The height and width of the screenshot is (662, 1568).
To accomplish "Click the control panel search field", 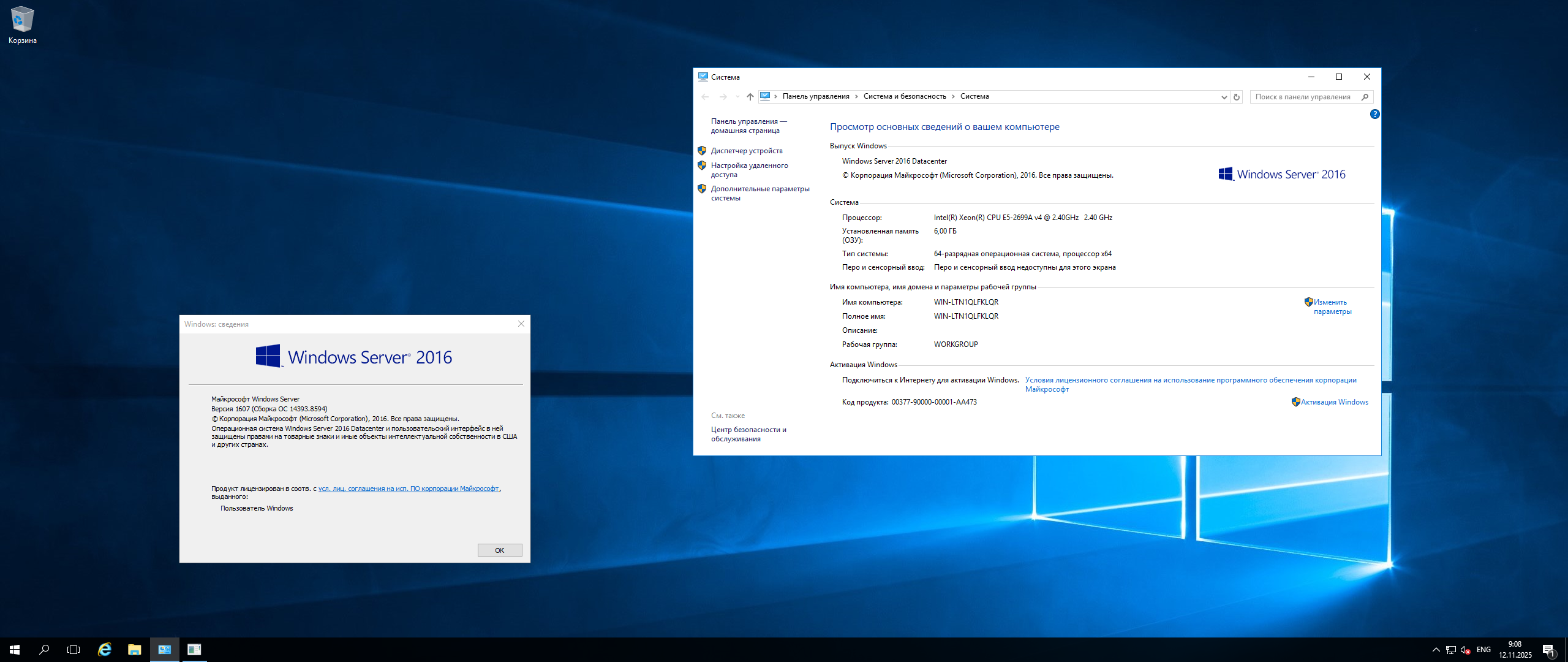I will (x=1302, y=97).
